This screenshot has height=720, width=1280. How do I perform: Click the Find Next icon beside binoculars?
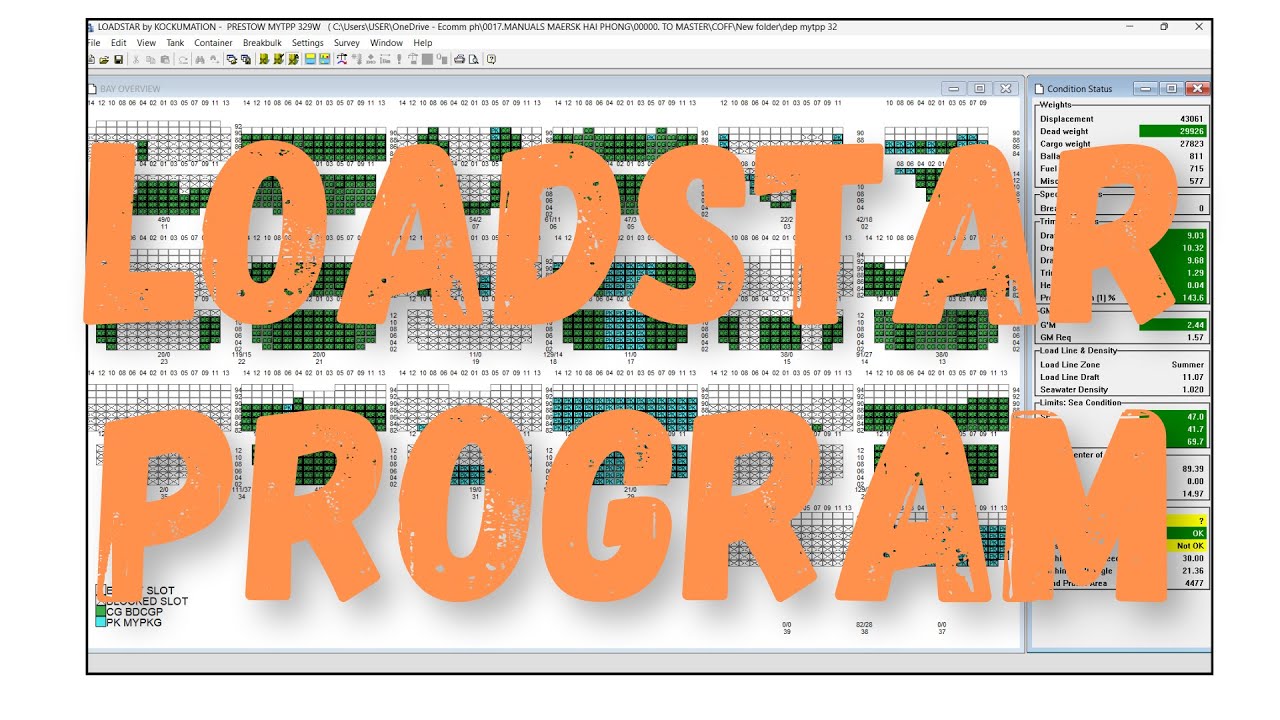point(215,60)
